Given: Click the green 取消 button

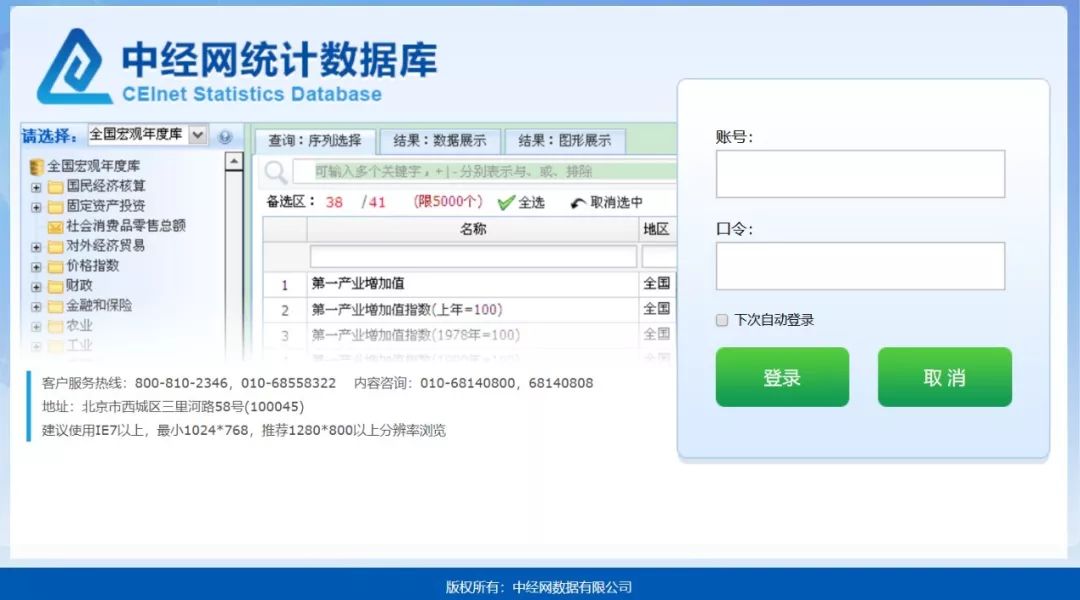Looking at the screenshot, I should click(944, 377).
